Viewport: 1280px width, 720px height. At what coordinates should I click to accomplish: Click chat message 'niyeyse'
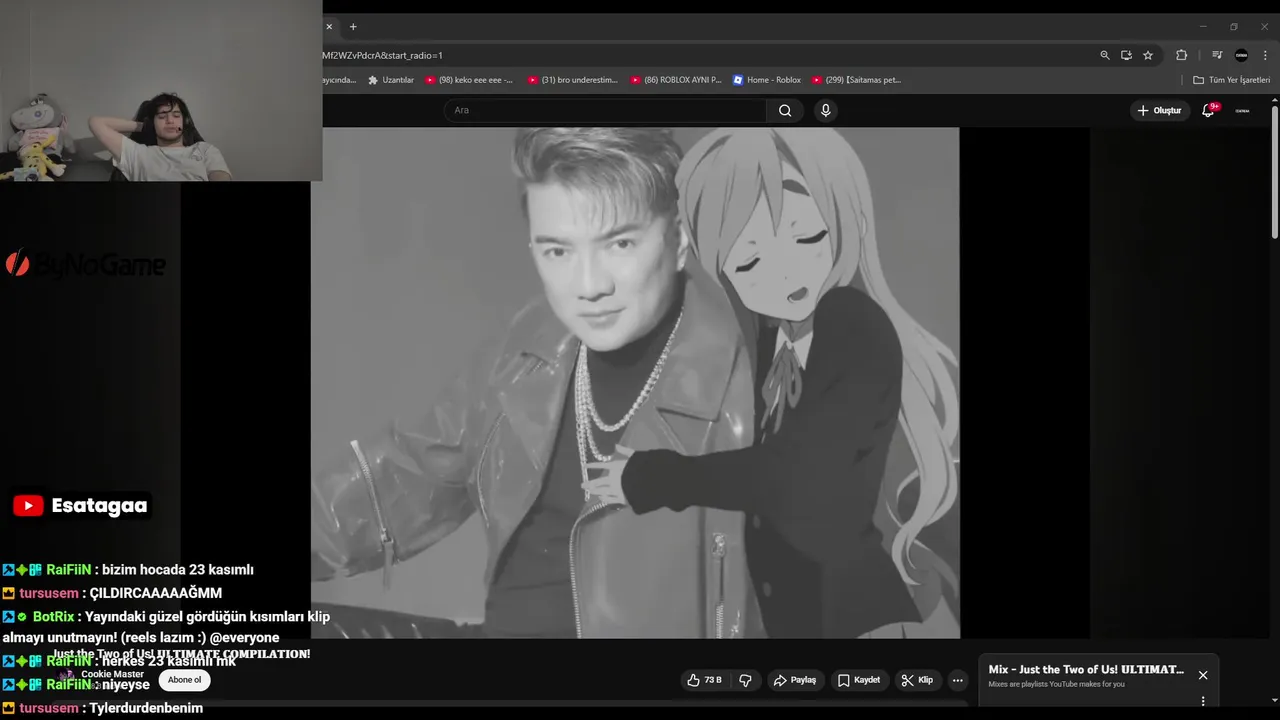click(126, 685)
